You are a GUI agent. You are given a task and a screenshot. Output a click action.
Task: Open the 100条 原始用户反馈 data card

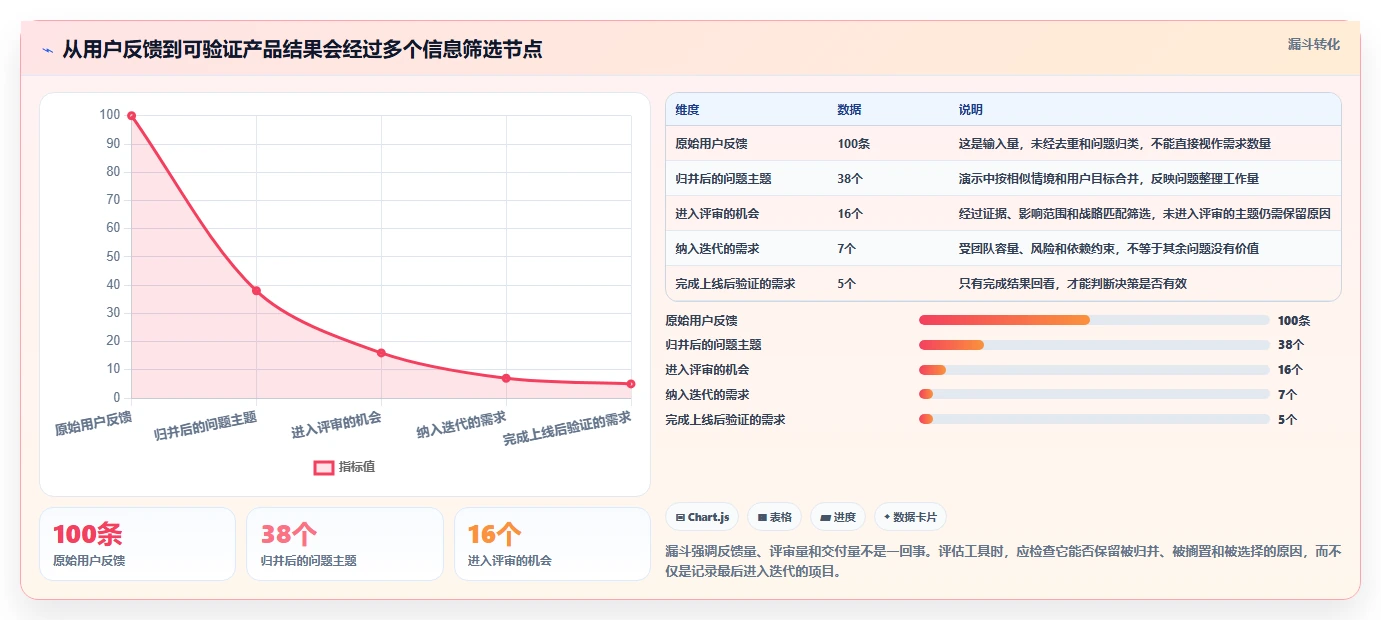(137, 544)
